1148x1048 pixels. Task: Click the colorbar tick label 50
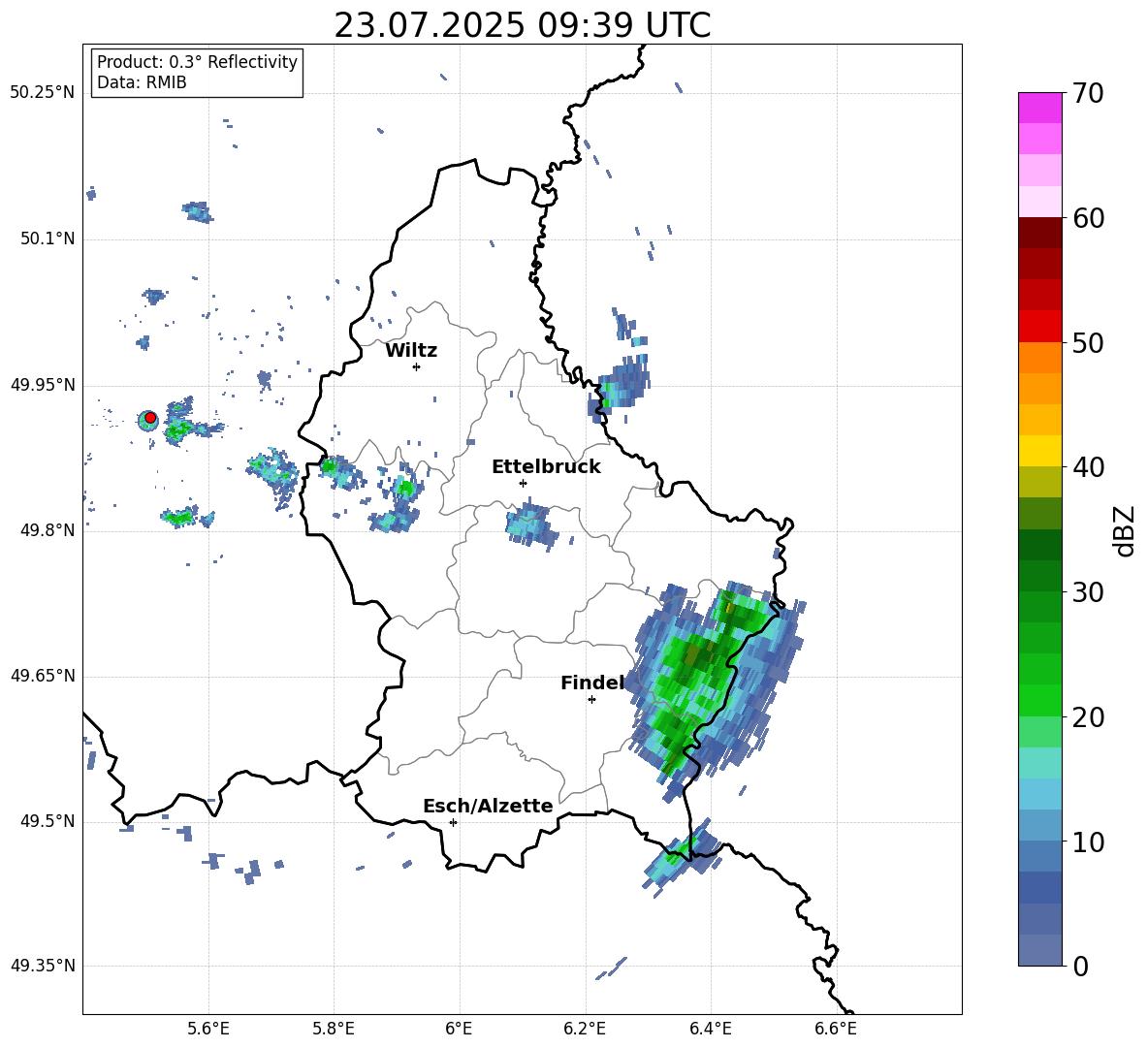coord(1088,343)
